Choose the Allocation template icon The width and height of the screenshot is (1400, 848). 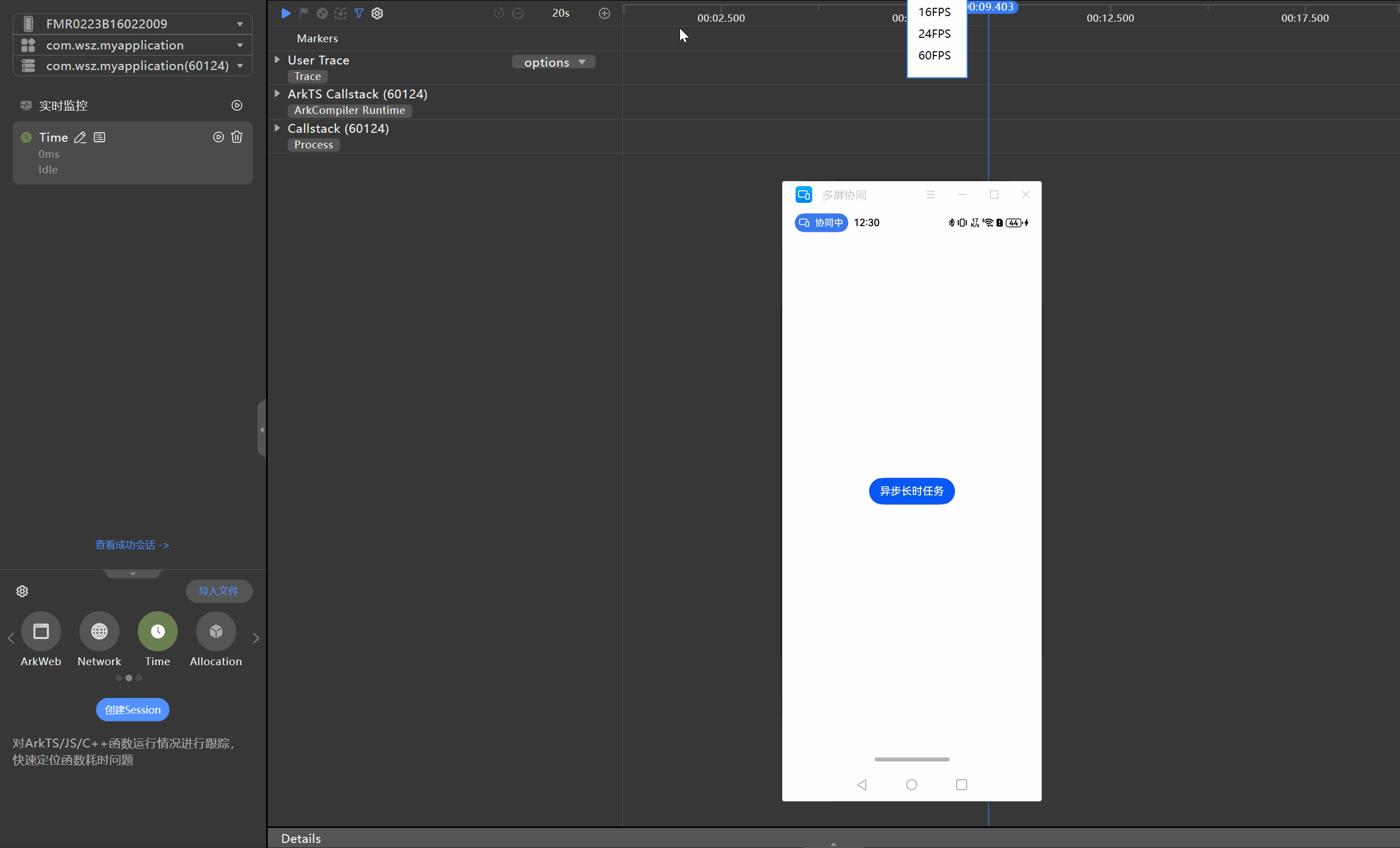coord(216,631)
